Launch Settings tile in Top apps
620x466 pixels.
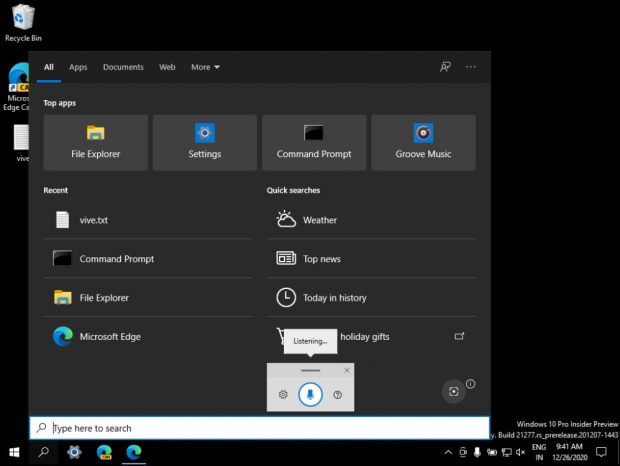coord(204,142)
